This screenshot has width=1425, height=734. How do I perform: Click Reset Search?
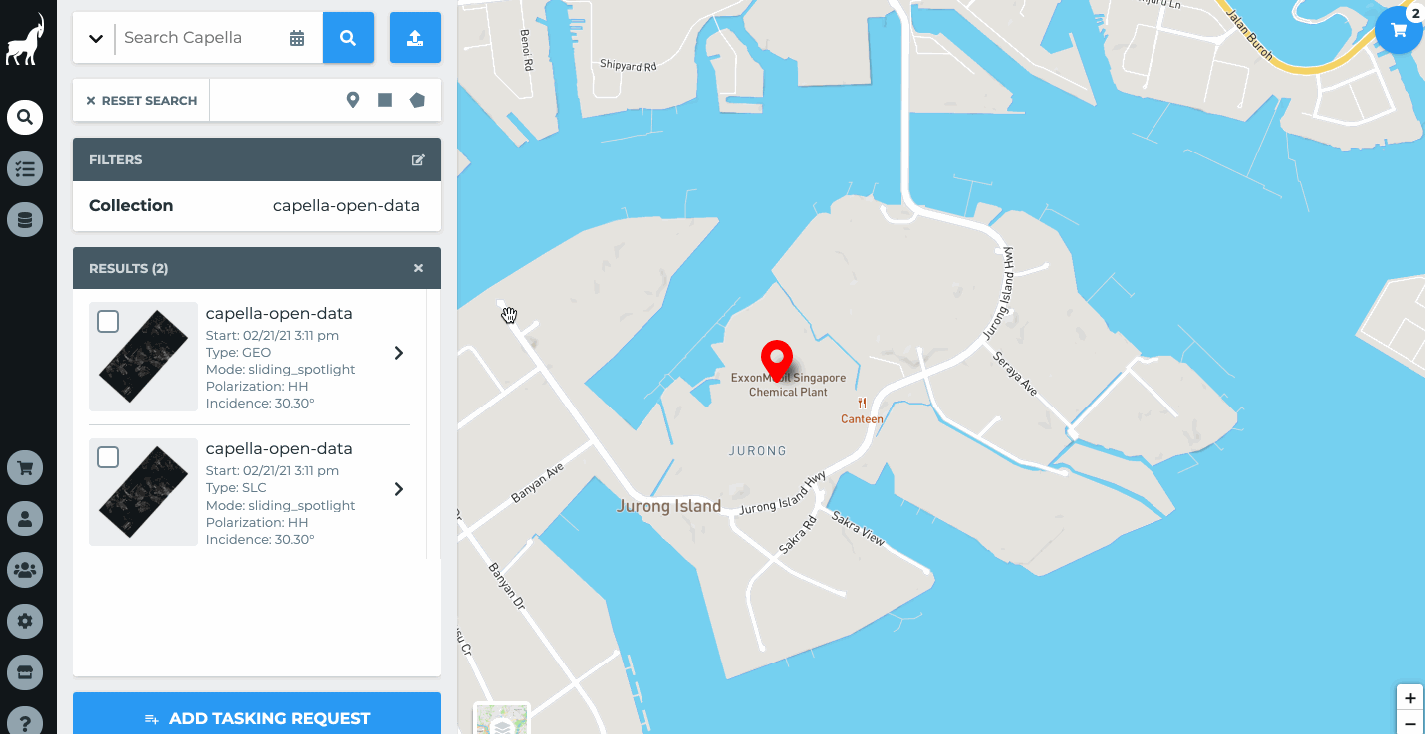[141, 100]
